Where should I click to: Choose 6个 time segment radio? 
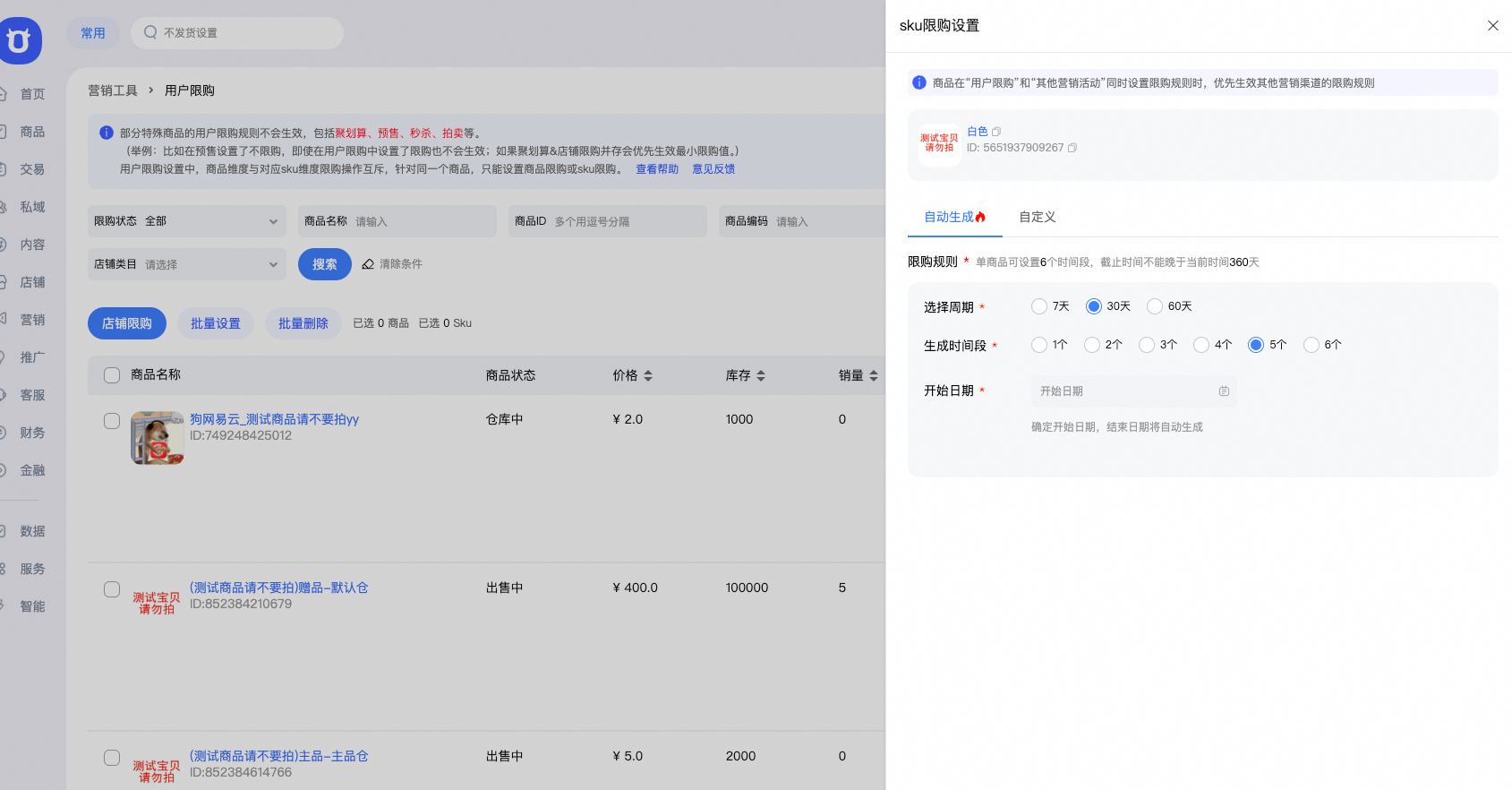click(x=1311, y=345)
